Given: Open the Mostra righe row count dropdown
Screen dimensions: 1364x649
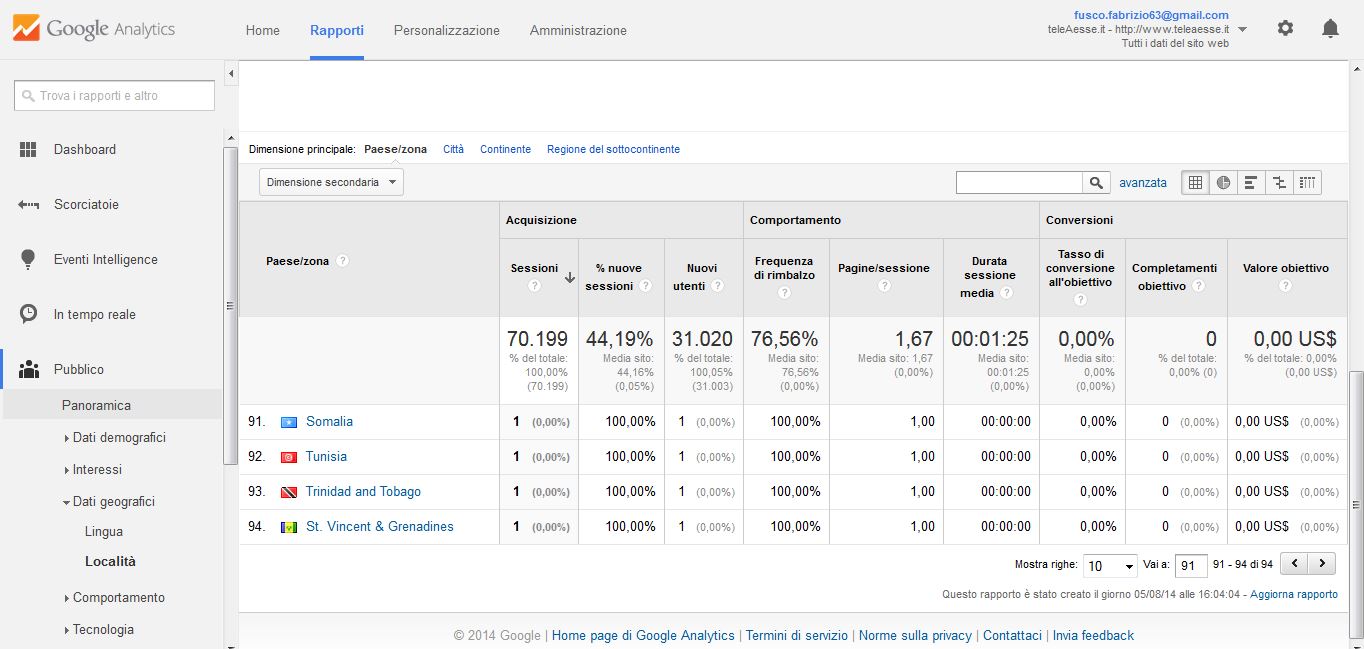Looking at the screenshot, I should 1110,565.
